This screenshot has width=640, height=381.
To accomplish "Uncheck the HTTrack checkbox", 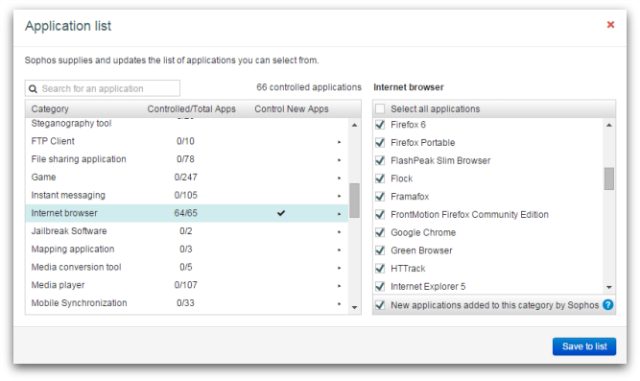I will [380, 268].
